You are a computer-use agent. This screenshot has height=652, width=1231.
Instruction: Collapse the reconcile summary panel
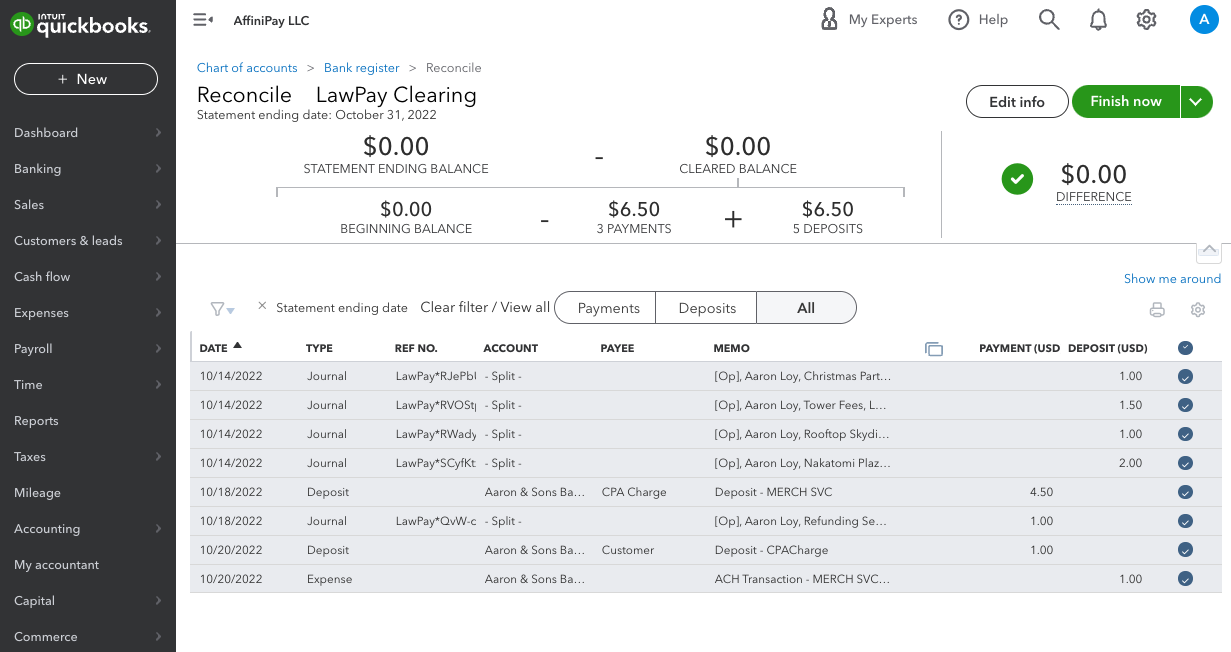pyautogui.click(x=1208, y=250)
